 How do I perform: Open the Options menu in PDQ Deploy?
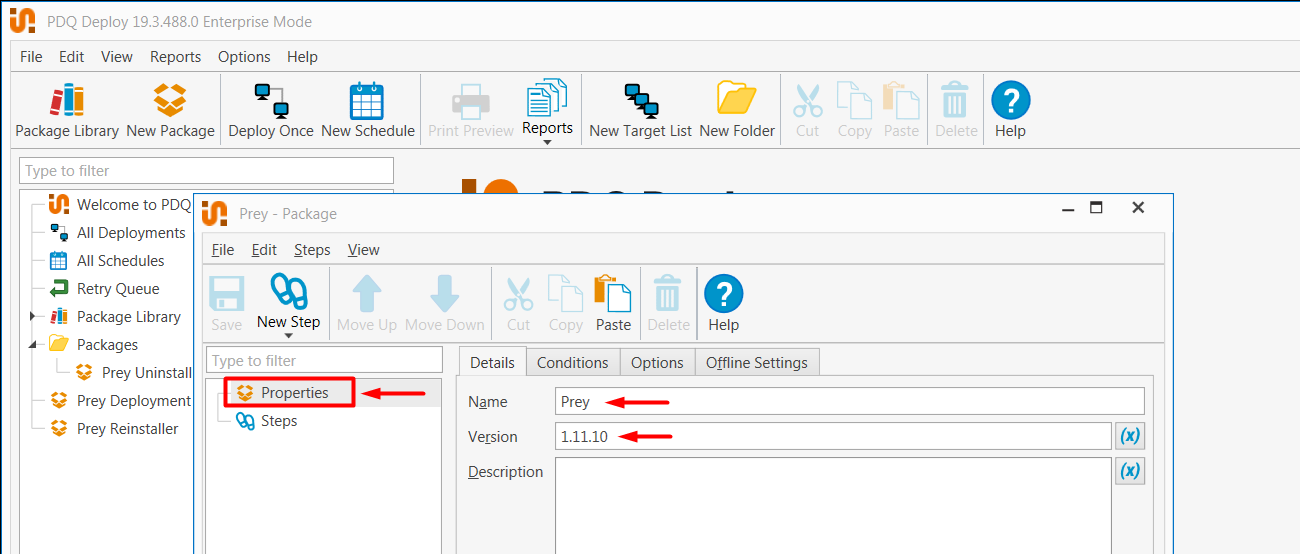tap(244, 57)
